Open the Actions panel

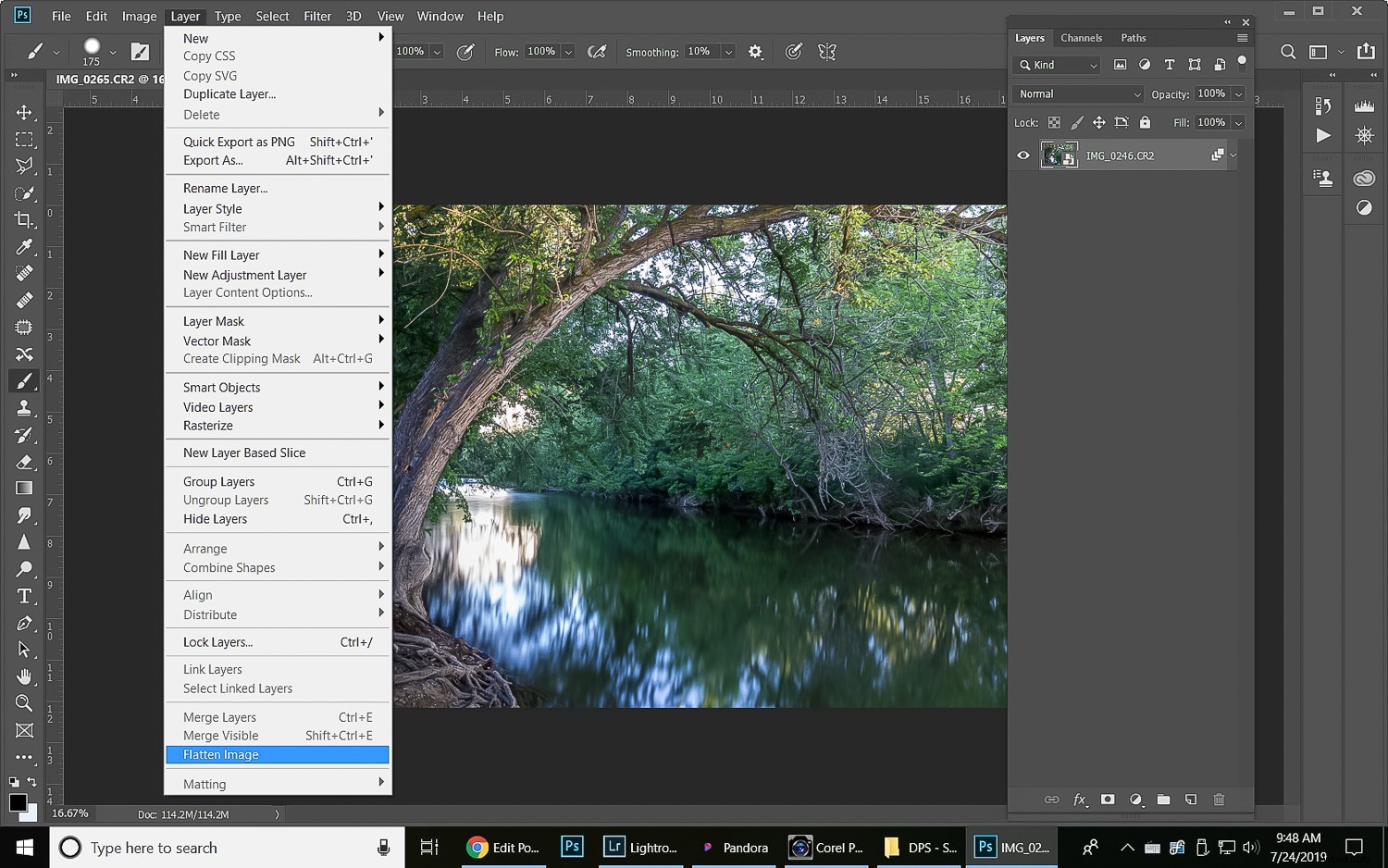point(1322,135)
